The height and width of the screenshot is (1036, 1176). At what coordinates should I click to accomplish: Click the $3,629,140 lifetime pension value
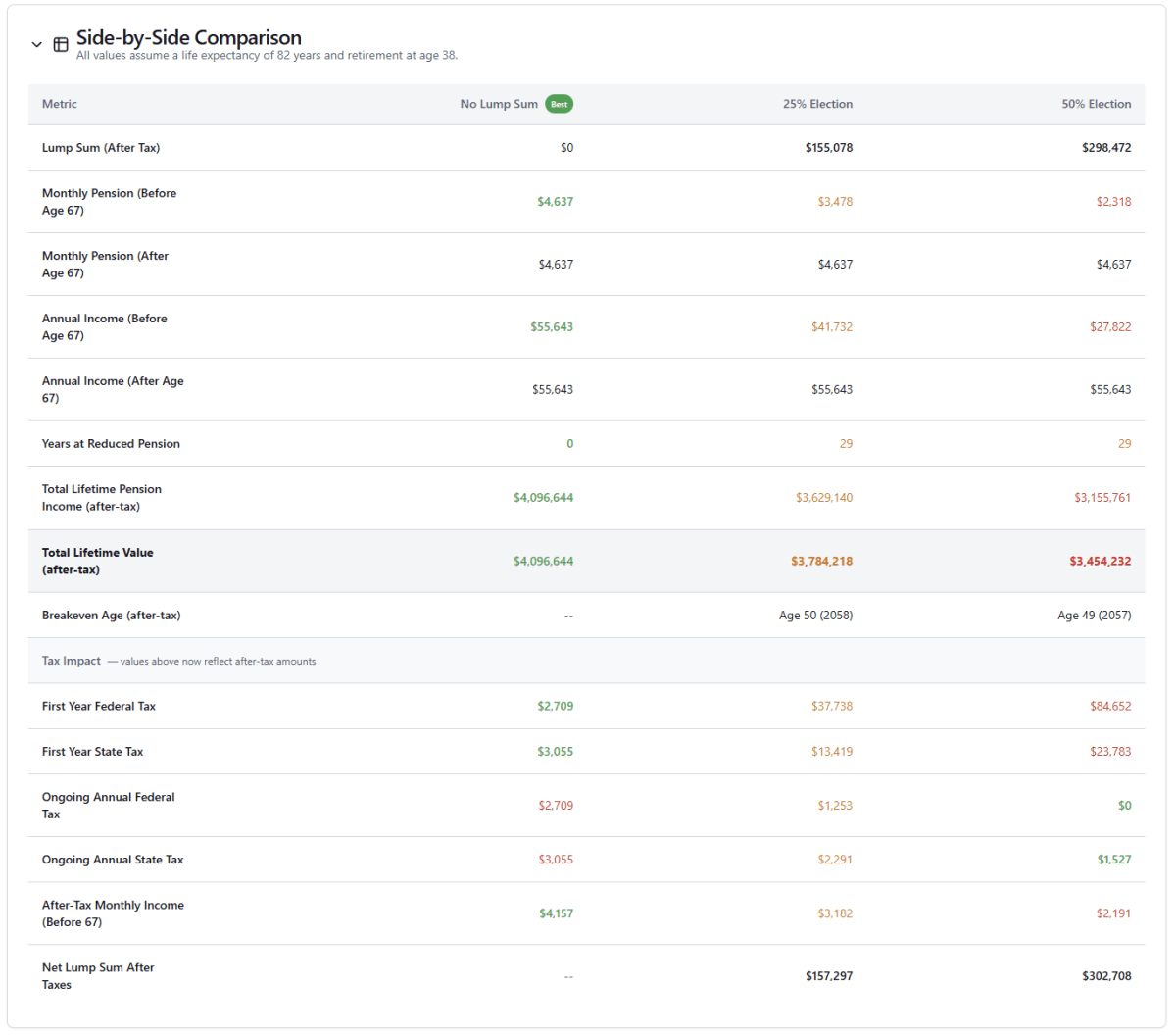click(x=824, y=498)
